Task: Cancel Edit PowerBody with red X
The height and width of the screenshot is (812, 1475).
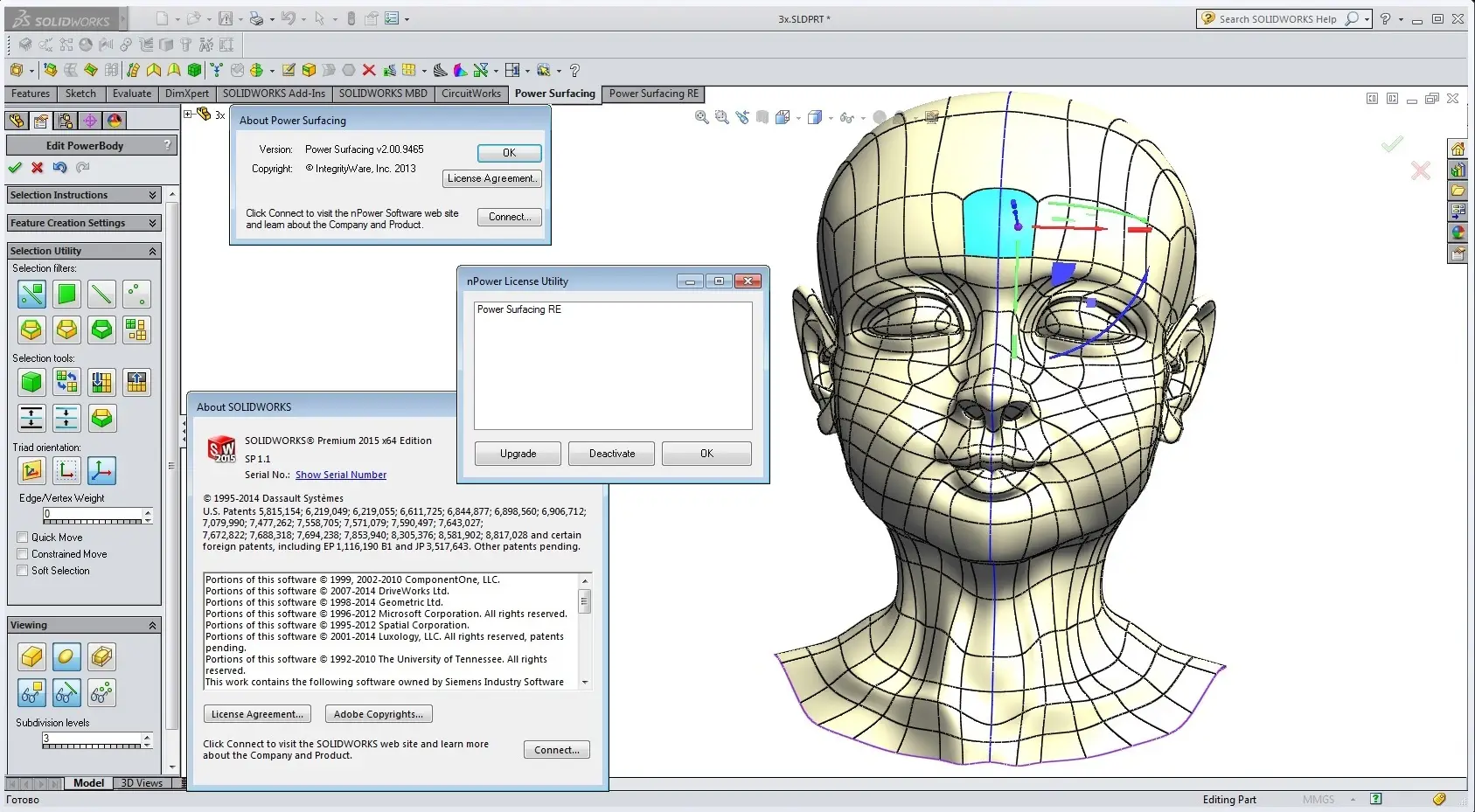Action: coord(37,167)
